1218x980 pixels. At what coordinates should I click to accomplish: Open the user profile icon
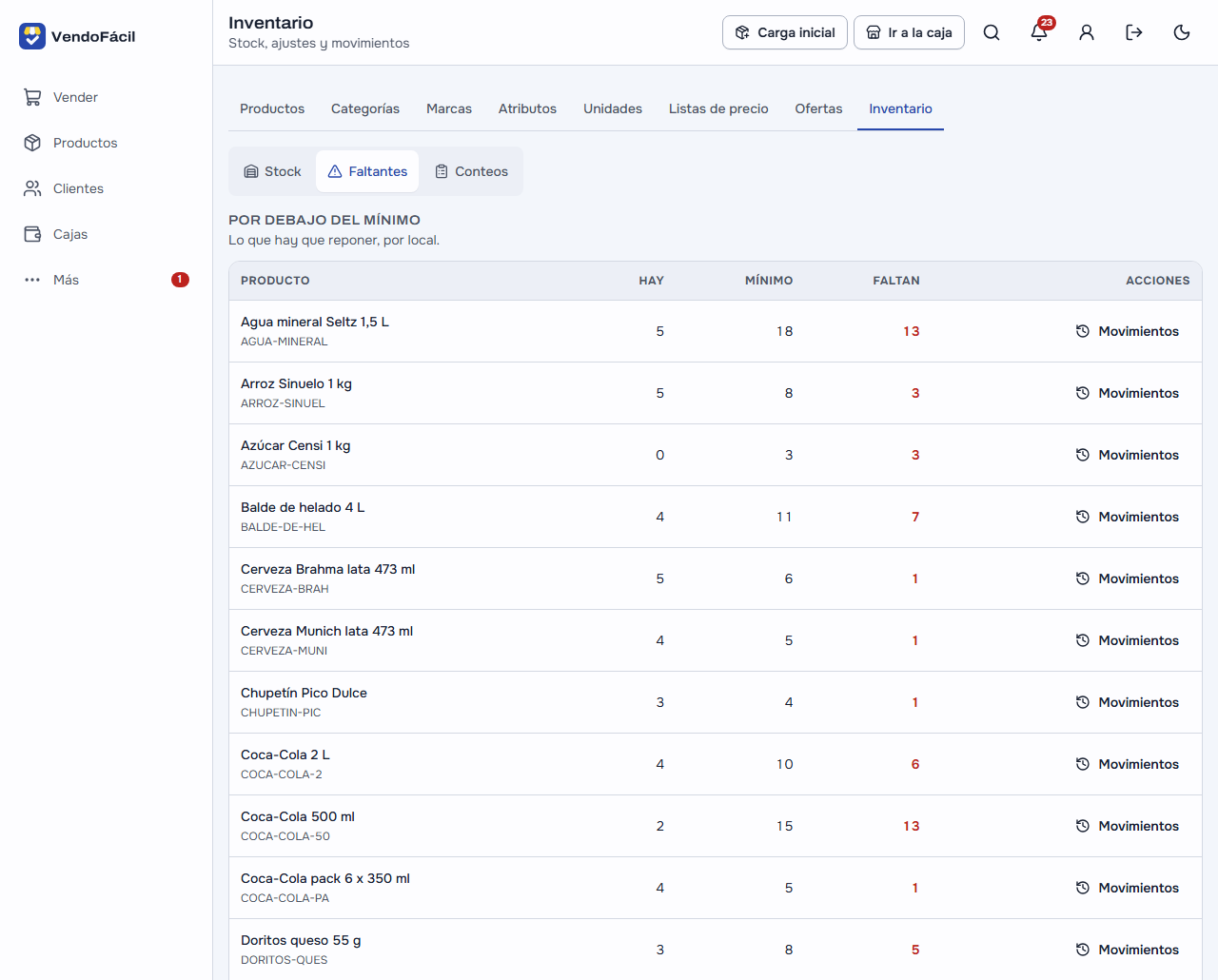pyautogui.click(x=1087, y=32)
